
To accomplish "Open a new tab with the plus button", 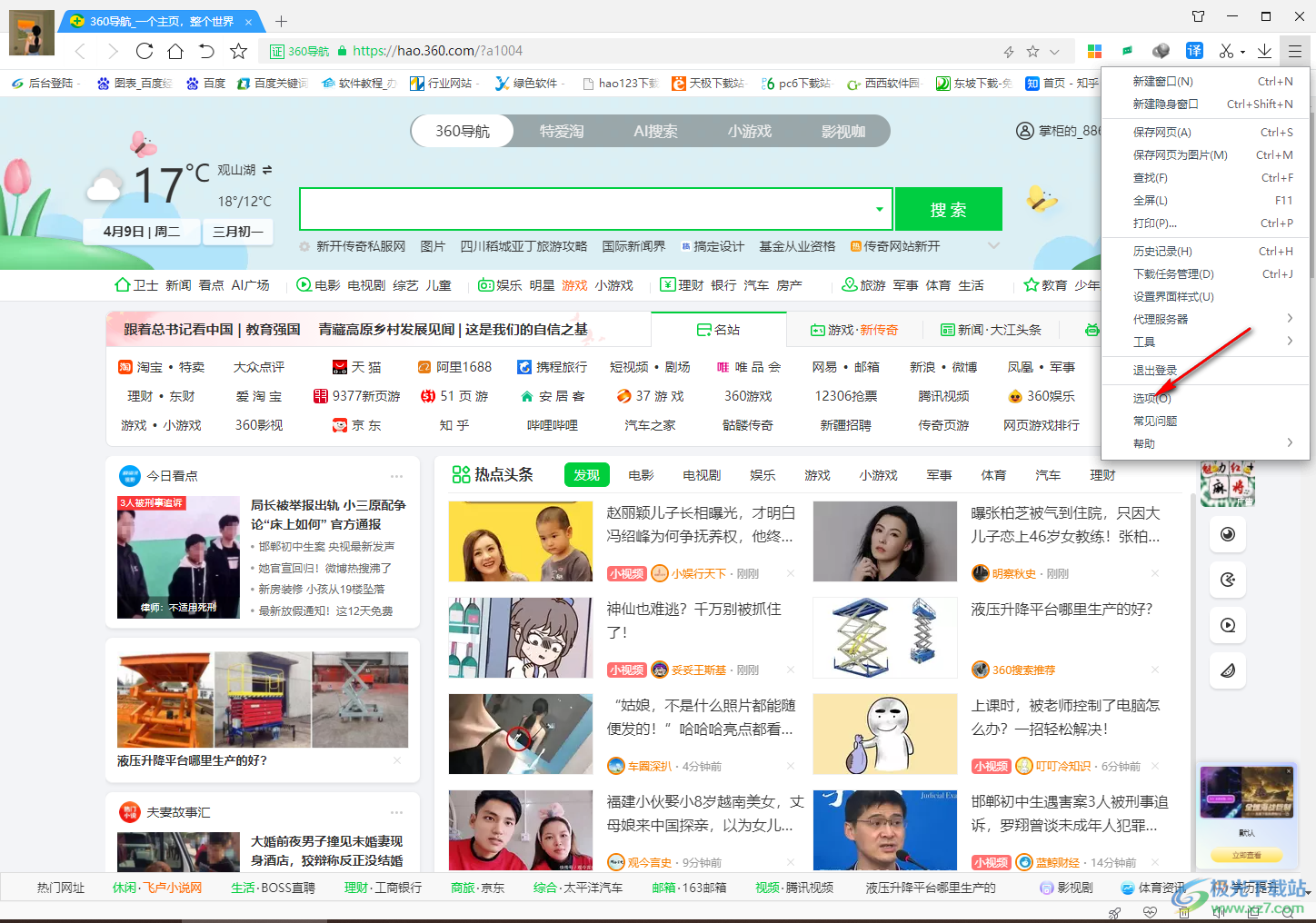I will [x=281, y=21].
